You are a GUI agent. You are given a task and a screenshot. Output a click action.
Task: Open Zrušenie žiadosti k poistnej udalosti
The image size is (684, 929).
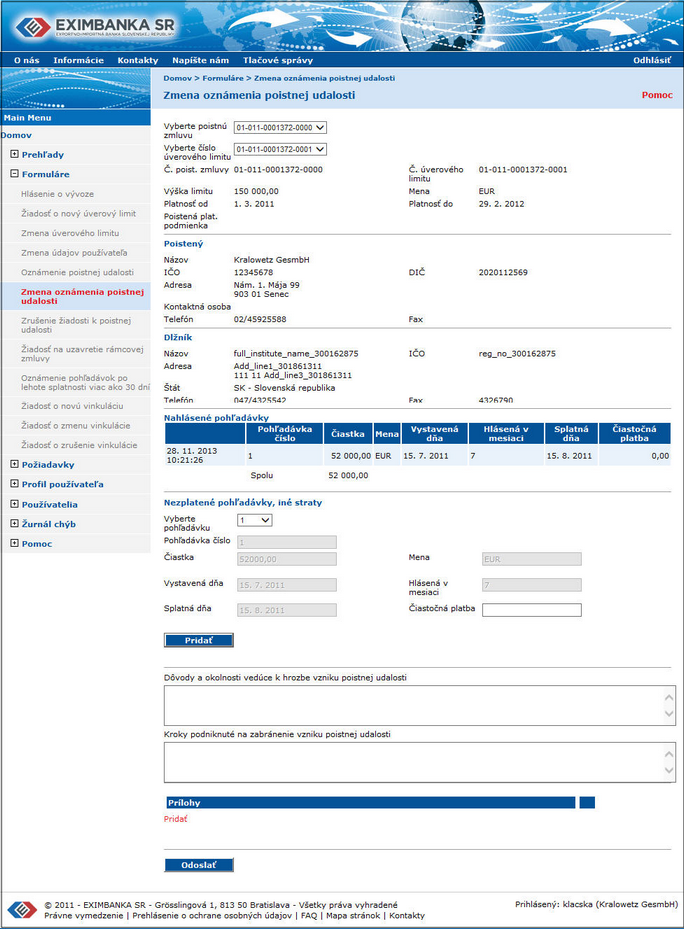tap(76, 325)
